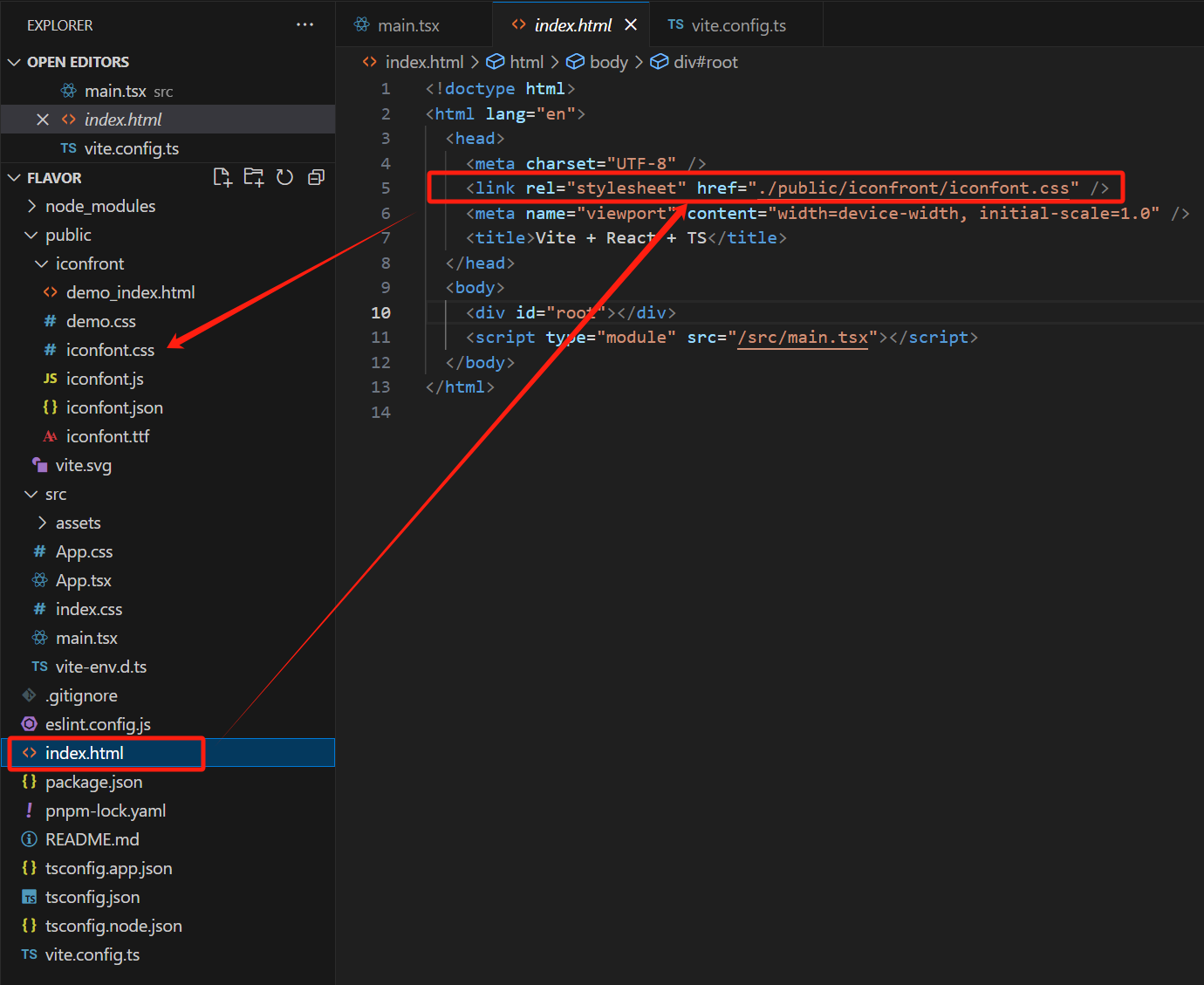
Task: Click the TS icon on vite.config.ts tab
Action: 675,24
